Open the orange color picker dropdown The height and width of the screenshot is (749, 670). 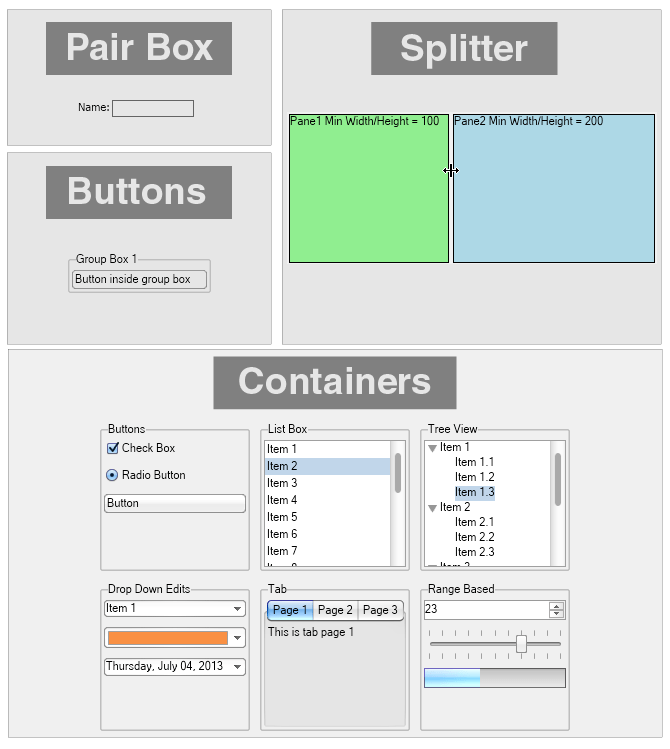(237, 638)
